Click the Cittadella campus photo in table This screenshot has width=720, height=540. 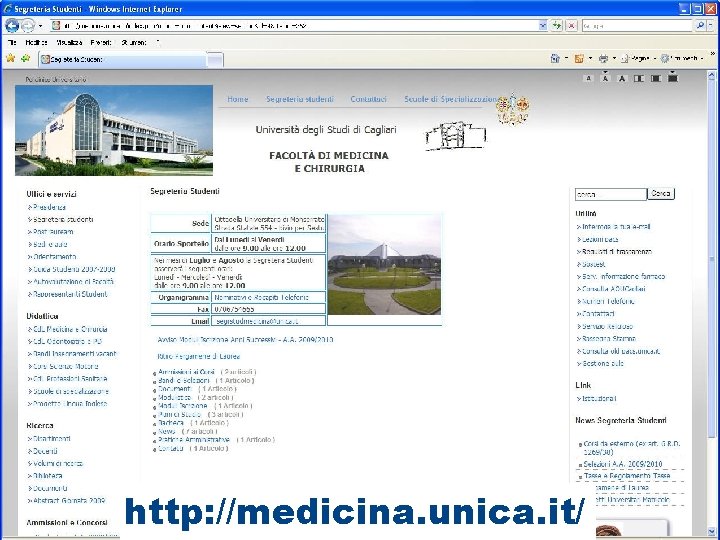coord(384,265)
